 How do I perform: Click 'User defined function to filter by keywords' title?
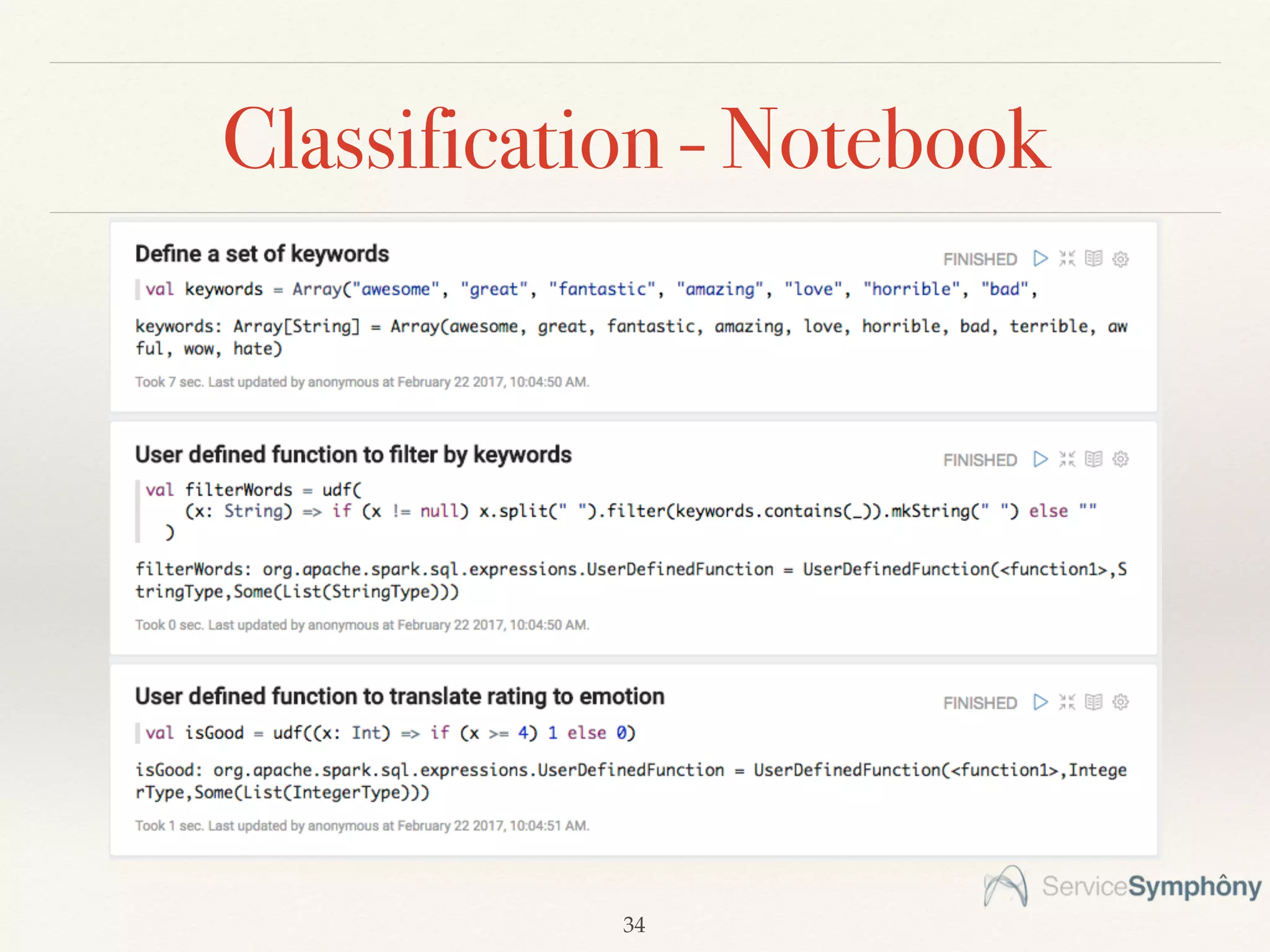tap(353, 455)
